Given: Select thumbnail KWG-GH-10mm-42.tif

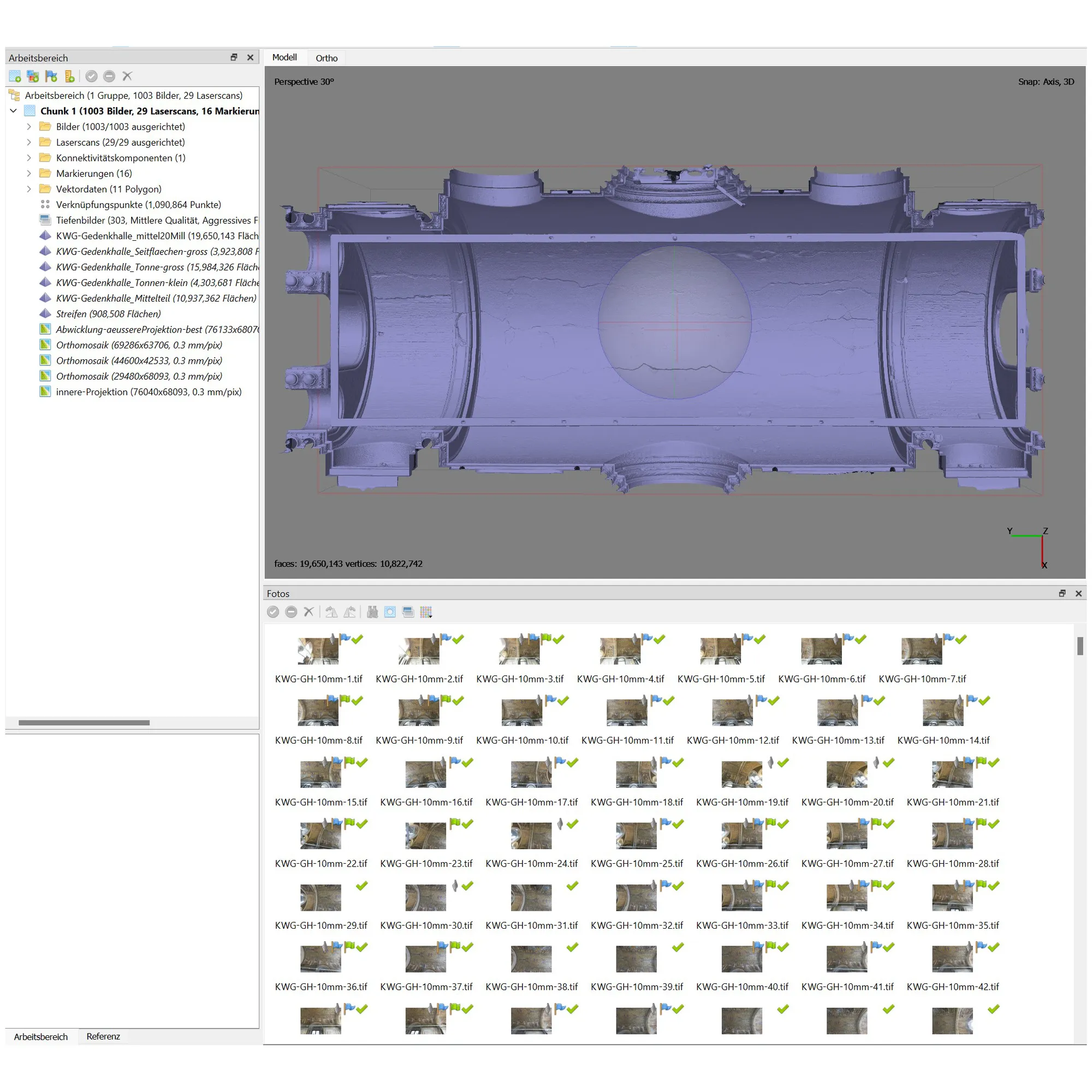Looking at the screenshot, I should coord(952,959).
